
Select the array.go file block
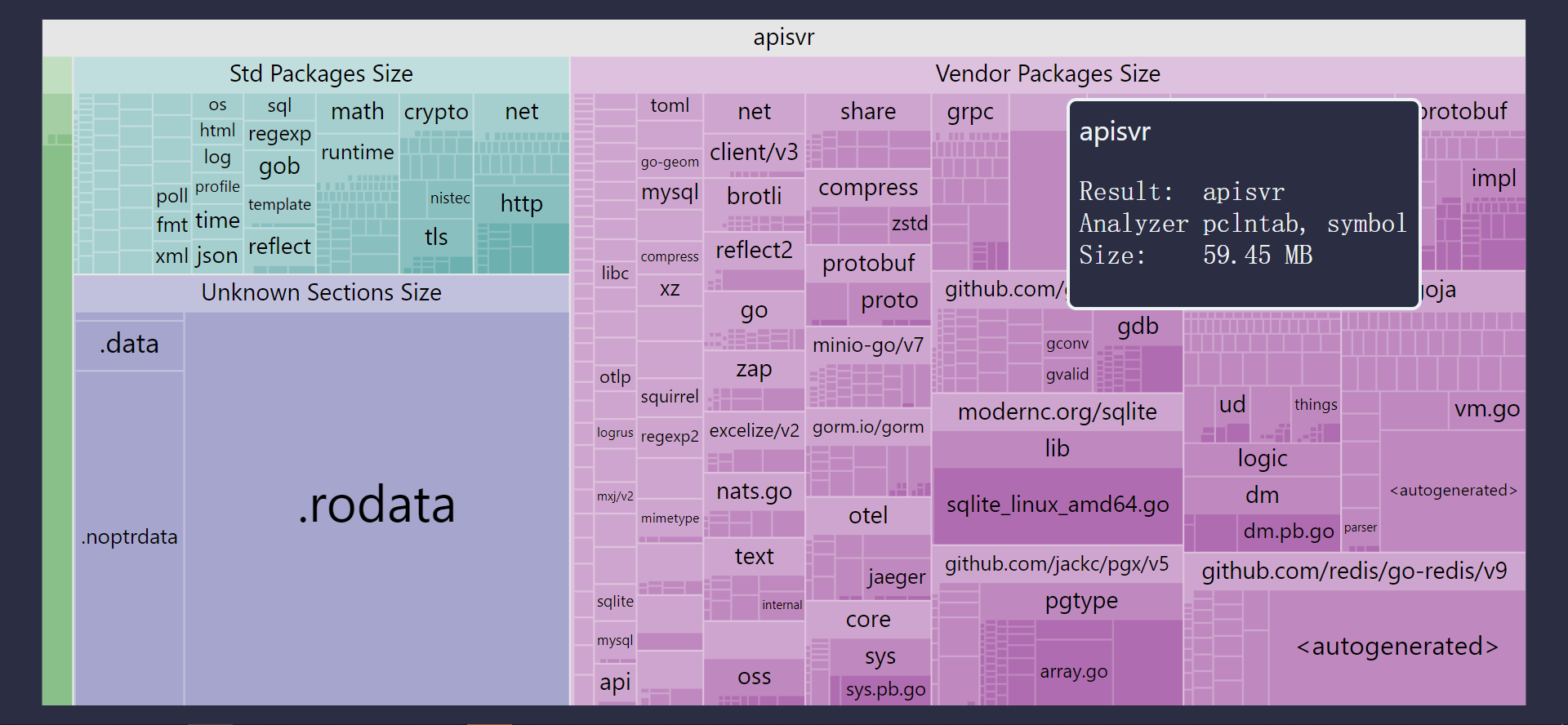[x=1073, y=672]
